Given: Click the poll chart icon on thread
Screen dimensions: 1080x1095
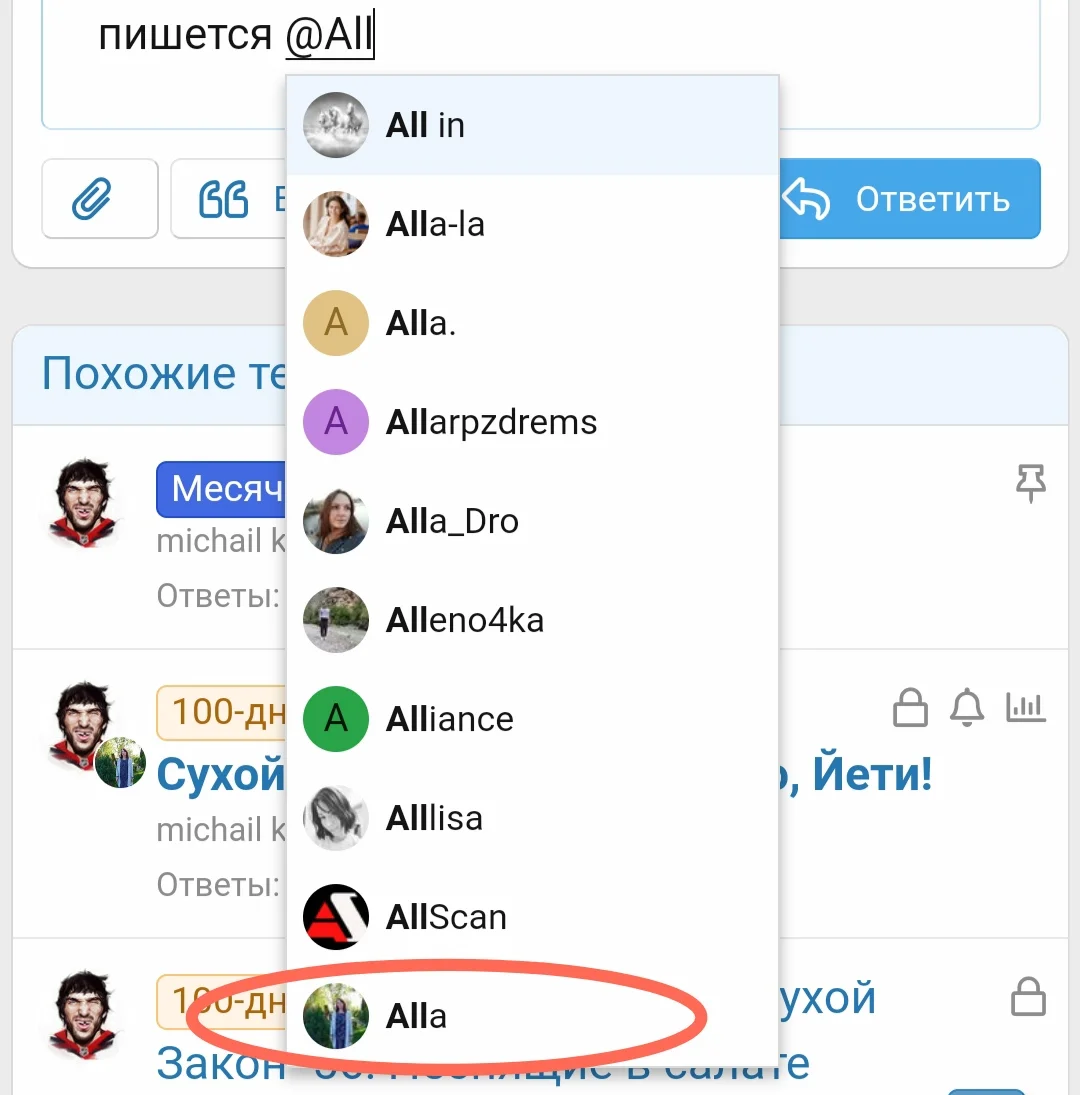Looking at the screenshot, I should pyautogui.click(x=1026, y=707).
